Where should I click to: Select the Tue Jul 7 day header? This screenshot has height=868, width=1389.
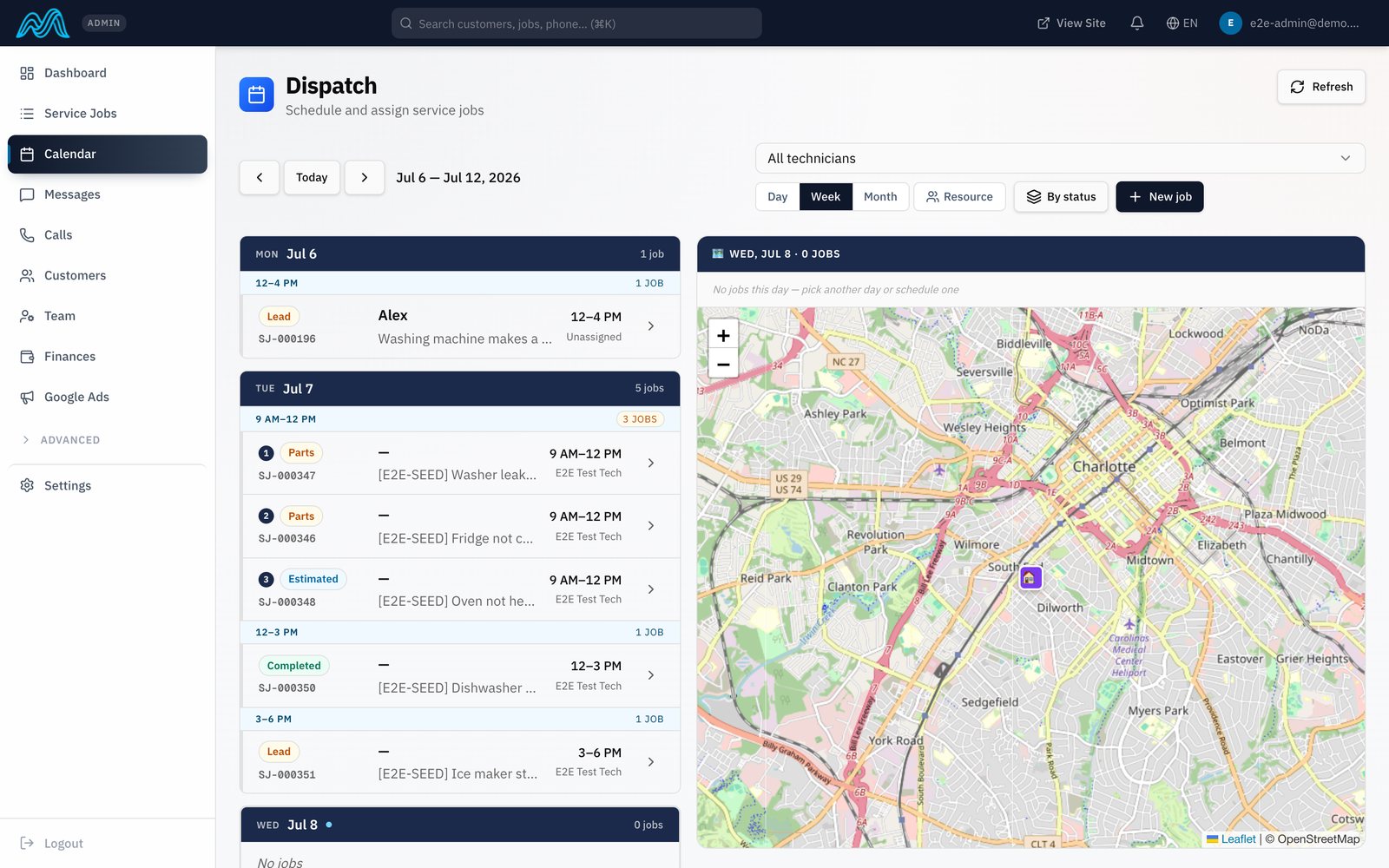pyautogui.click(x=460, y=389)
